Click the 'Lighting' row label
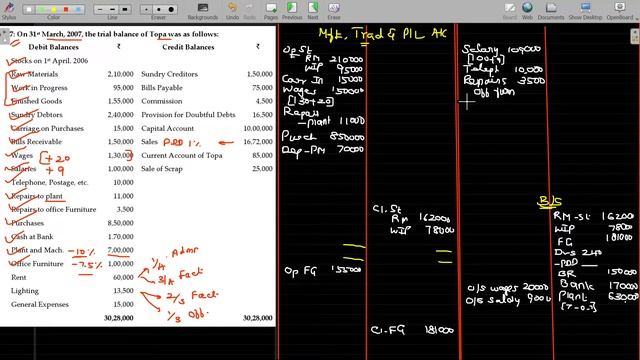Screen dimensions: 640x360 24,291
